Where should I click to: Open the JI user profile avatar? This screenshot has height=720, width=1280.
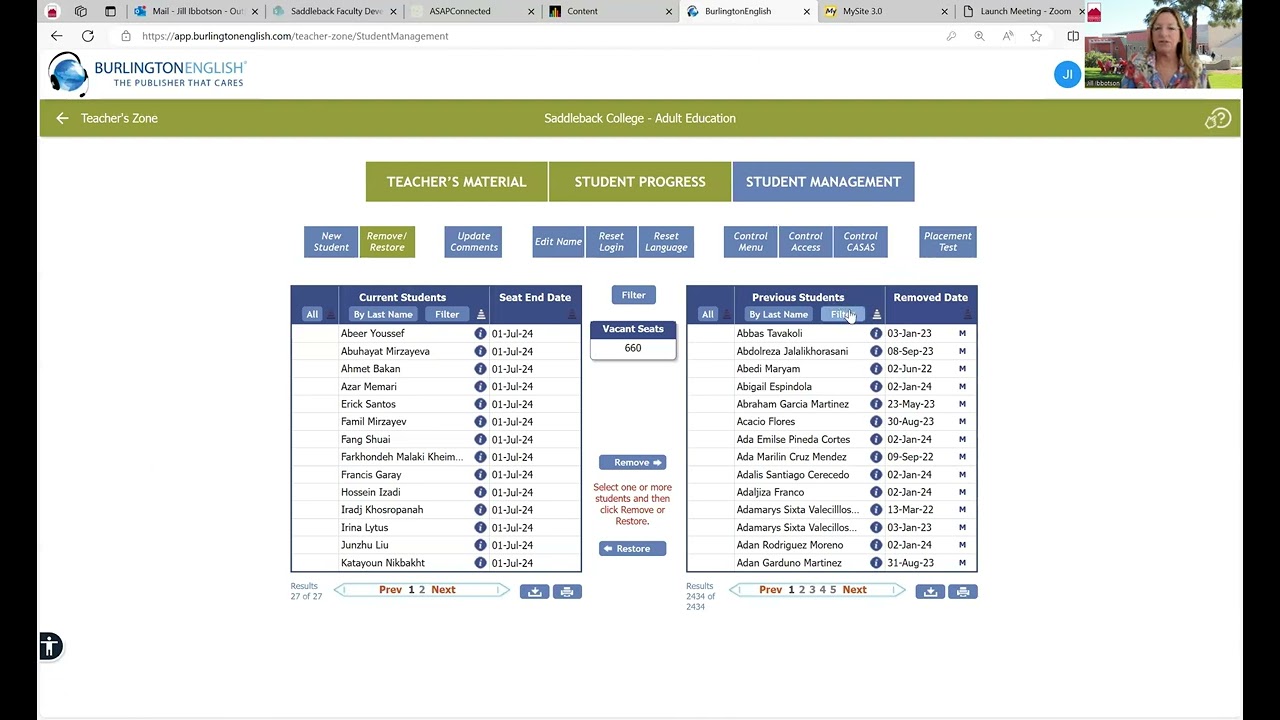point(1067,74)
